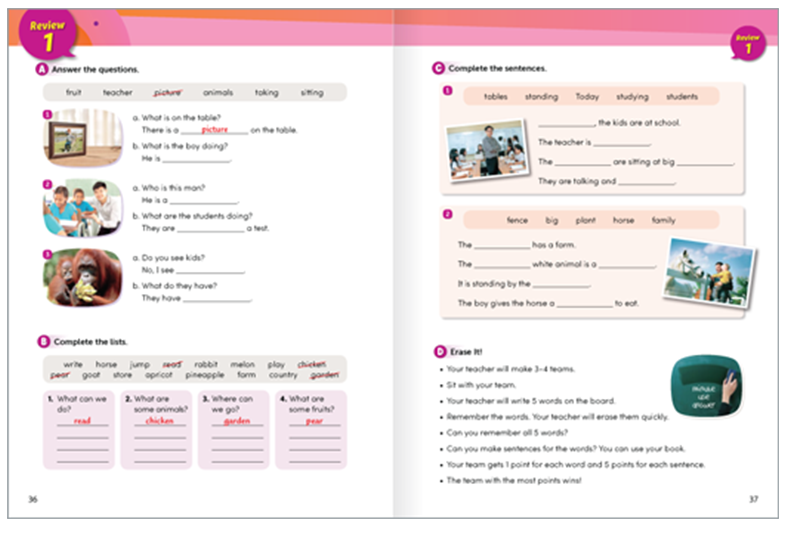Click the word 'Today' in section C word bank
This screenshot has width=786, height=533.
587,96
